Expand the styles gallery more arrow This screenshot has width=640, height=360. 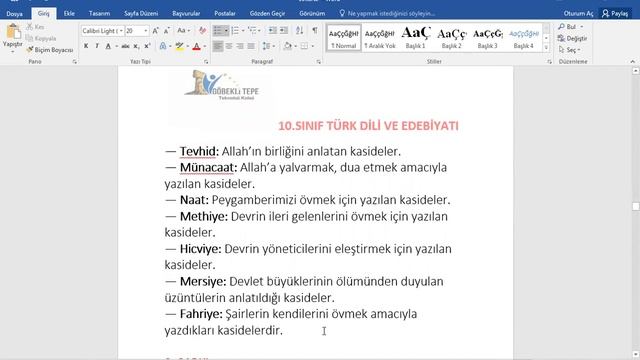tap(546, 47)
